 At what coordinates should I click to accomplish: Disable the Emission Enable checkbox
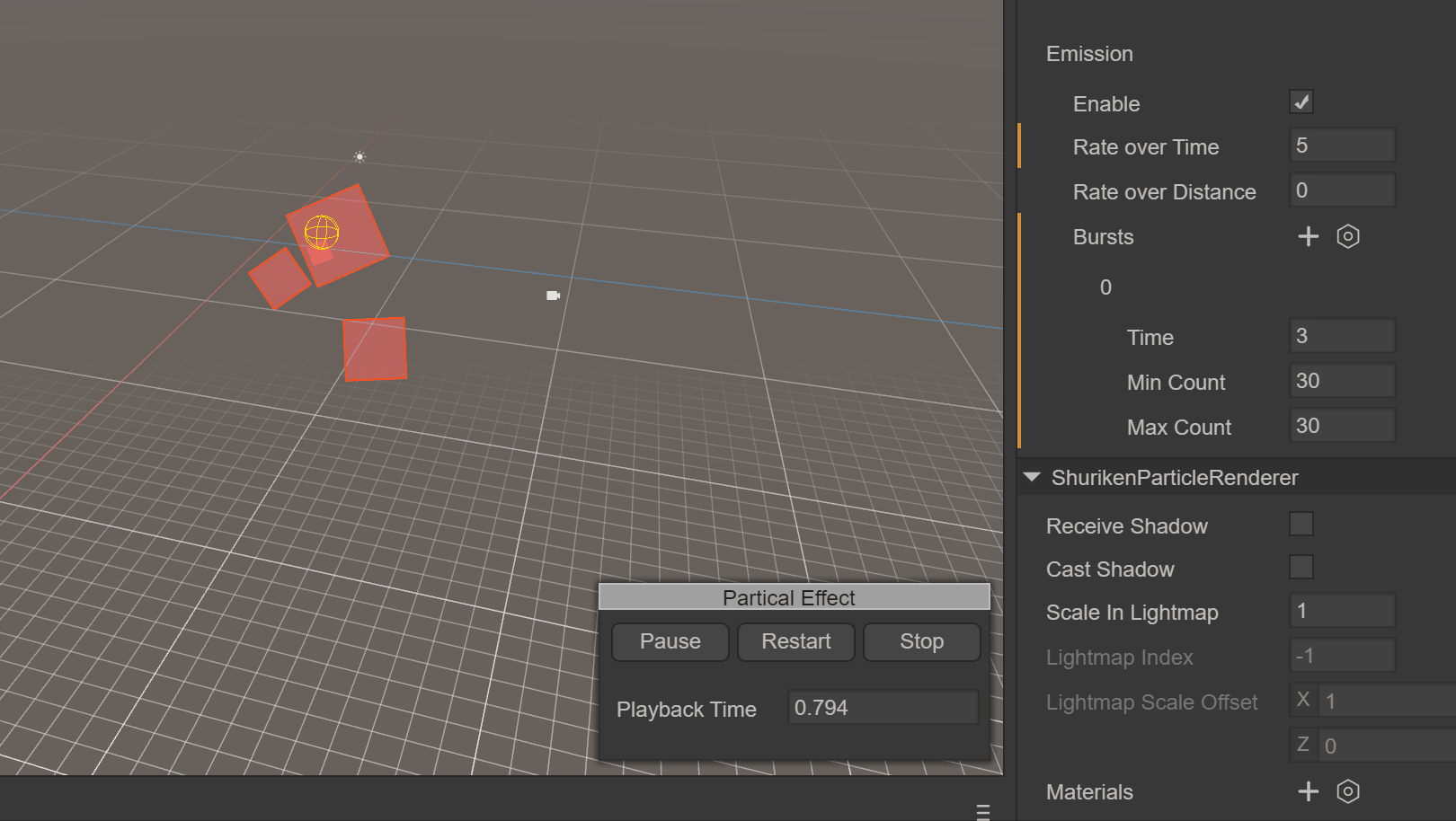(1301, 102)
